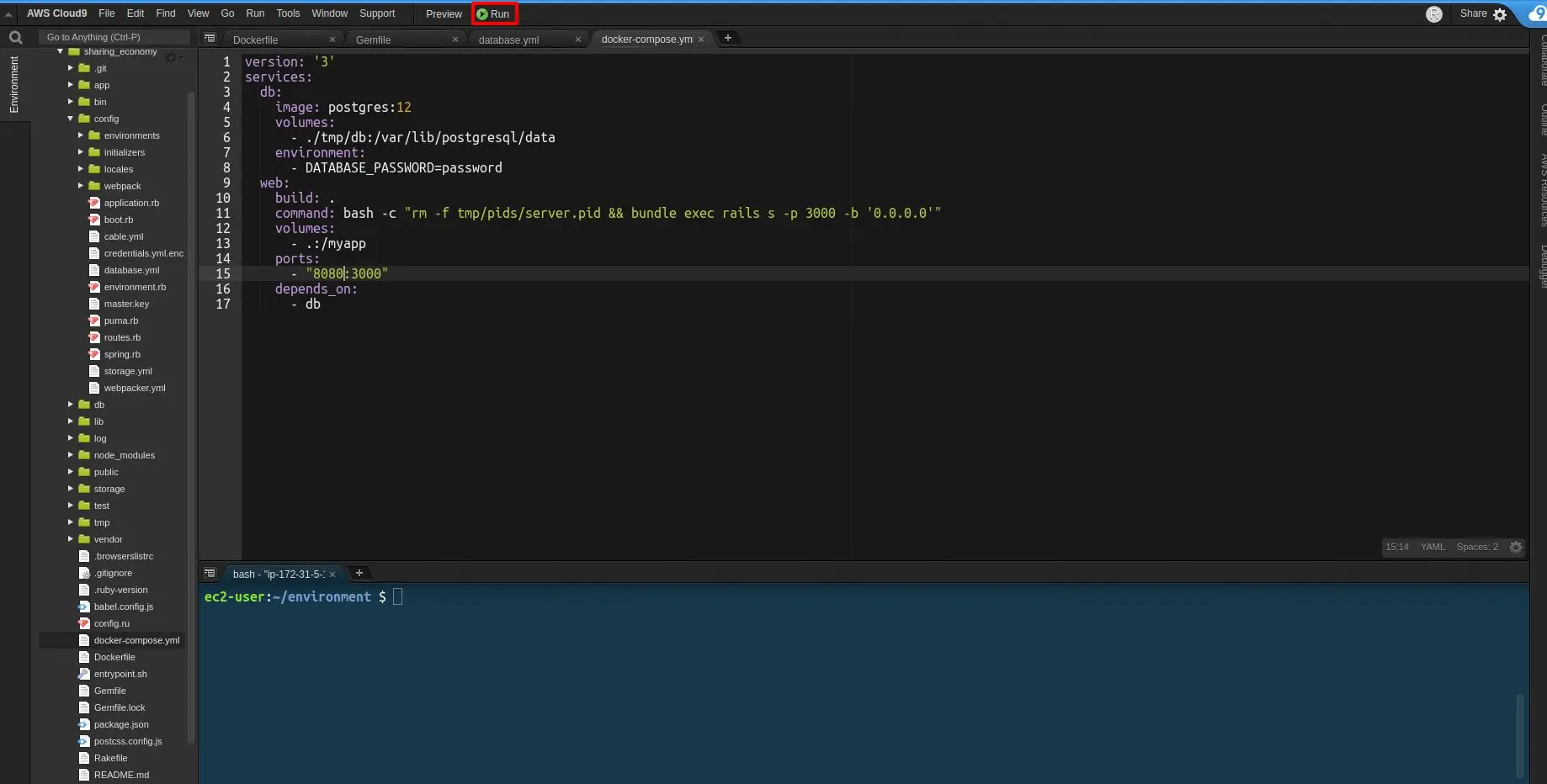Expand the environments folder
Image resolution: width=1547 pixels, height=784 pixels.
click(x=81, y=135)
